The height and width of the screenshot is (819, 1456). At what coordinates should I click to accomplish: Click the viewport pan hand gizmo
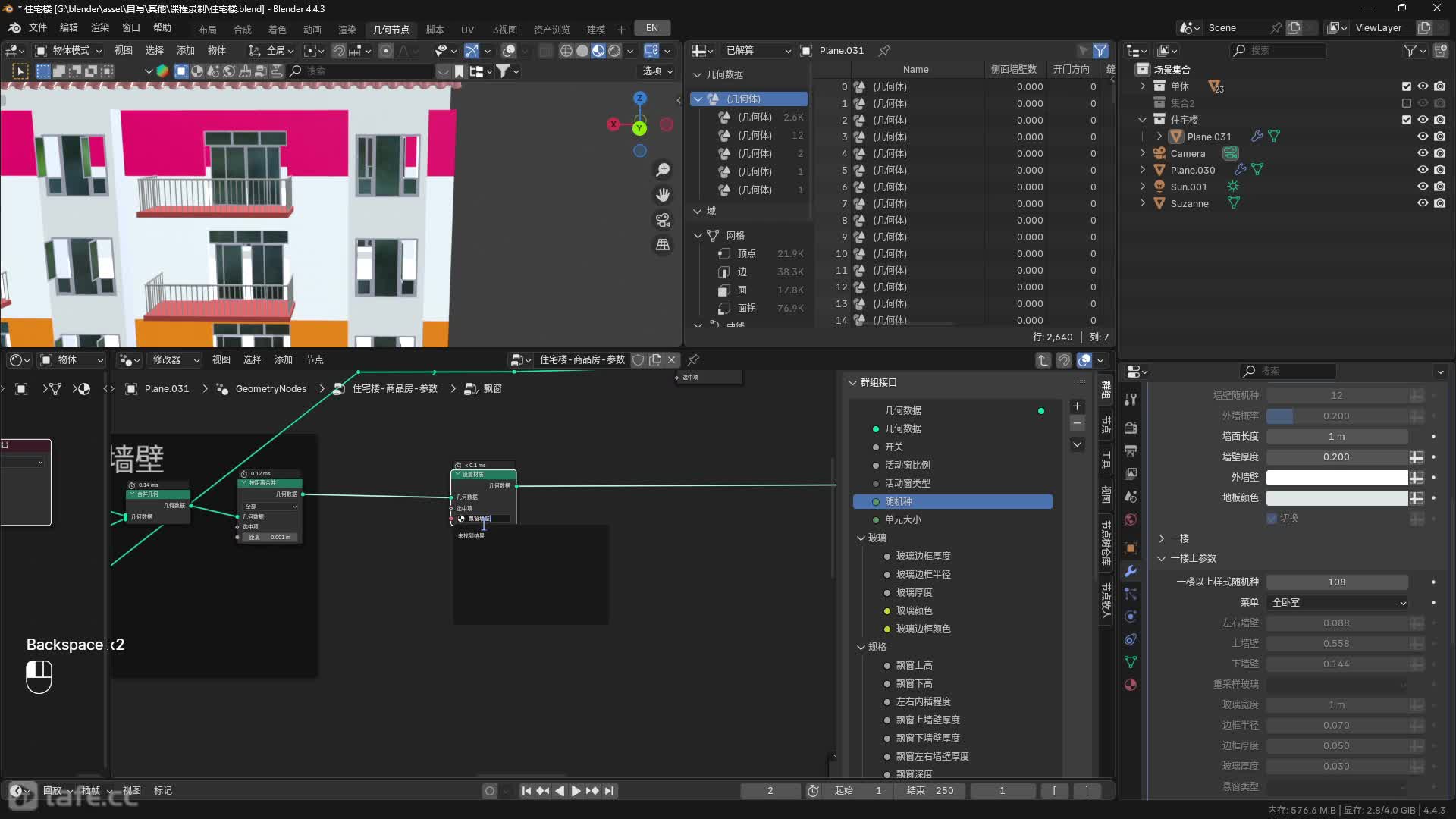pos(663,195)
